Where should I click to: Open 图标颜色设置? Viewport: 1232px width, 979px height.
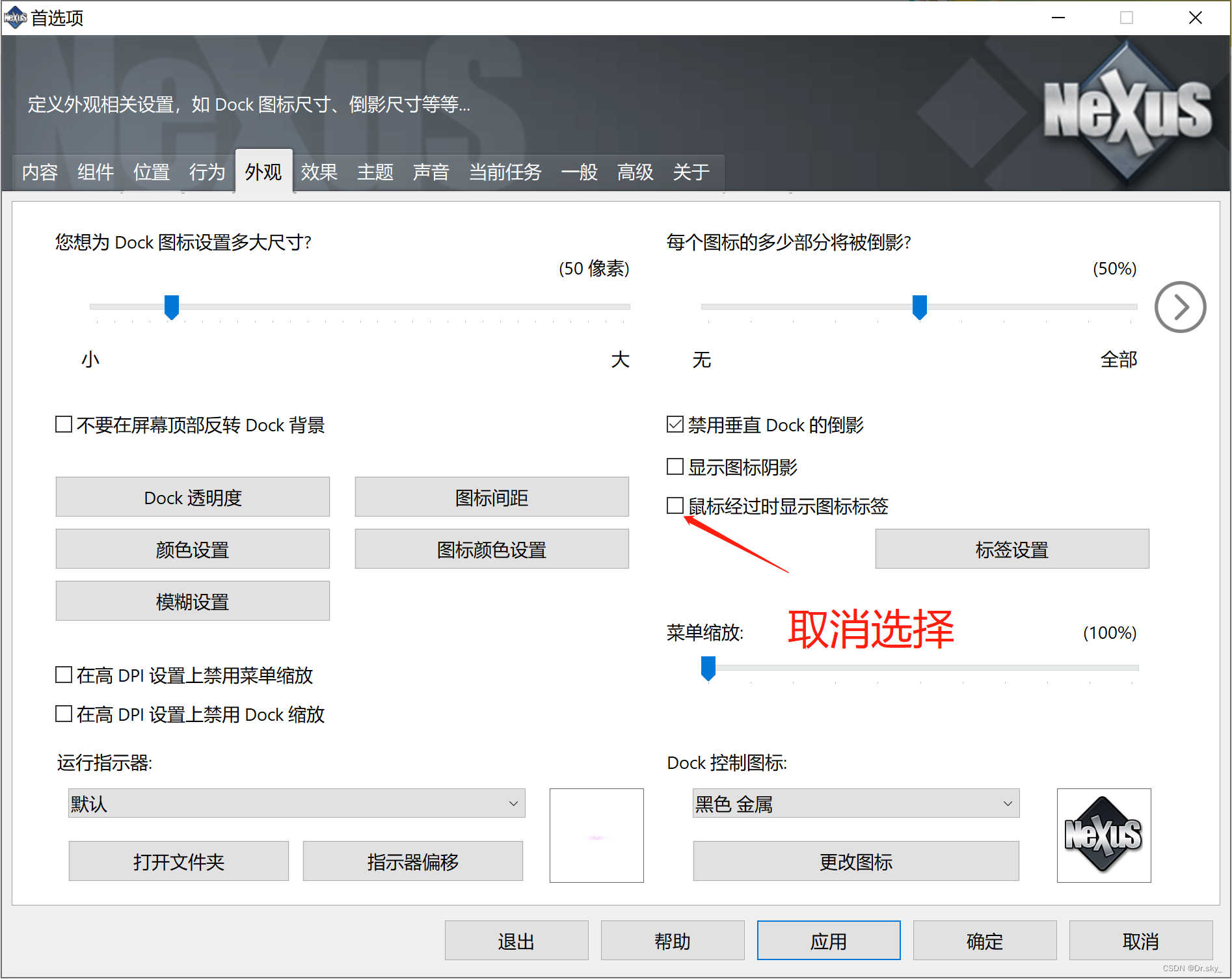492,549
